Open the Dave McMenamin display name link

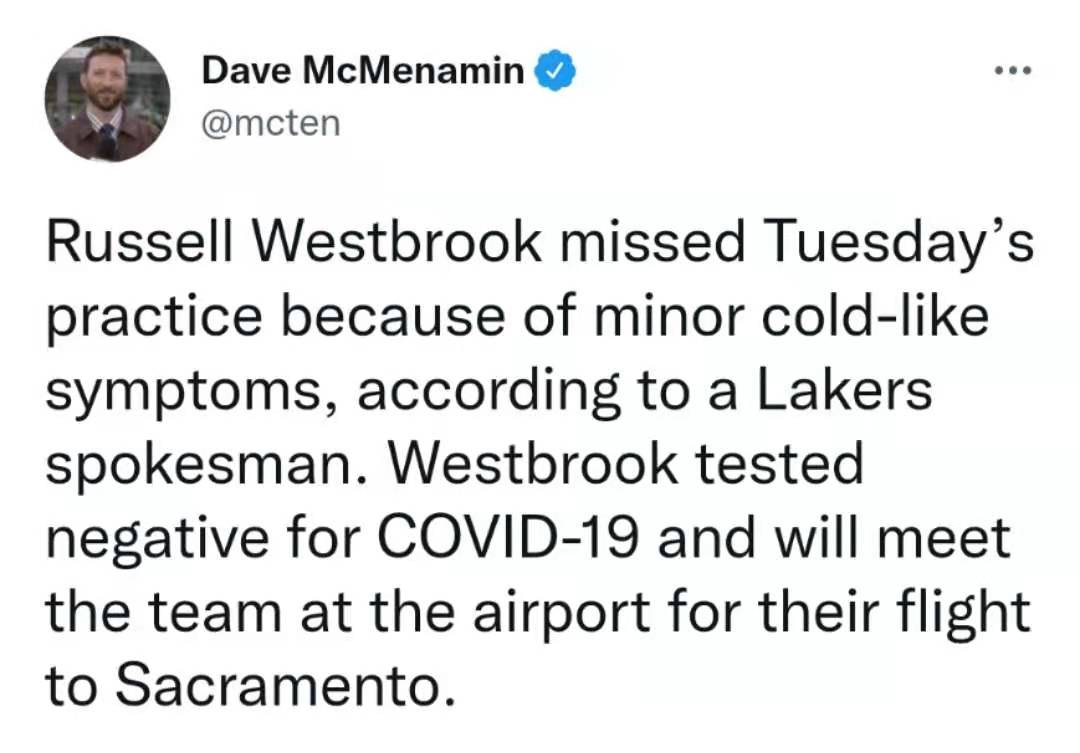(363, 70)
